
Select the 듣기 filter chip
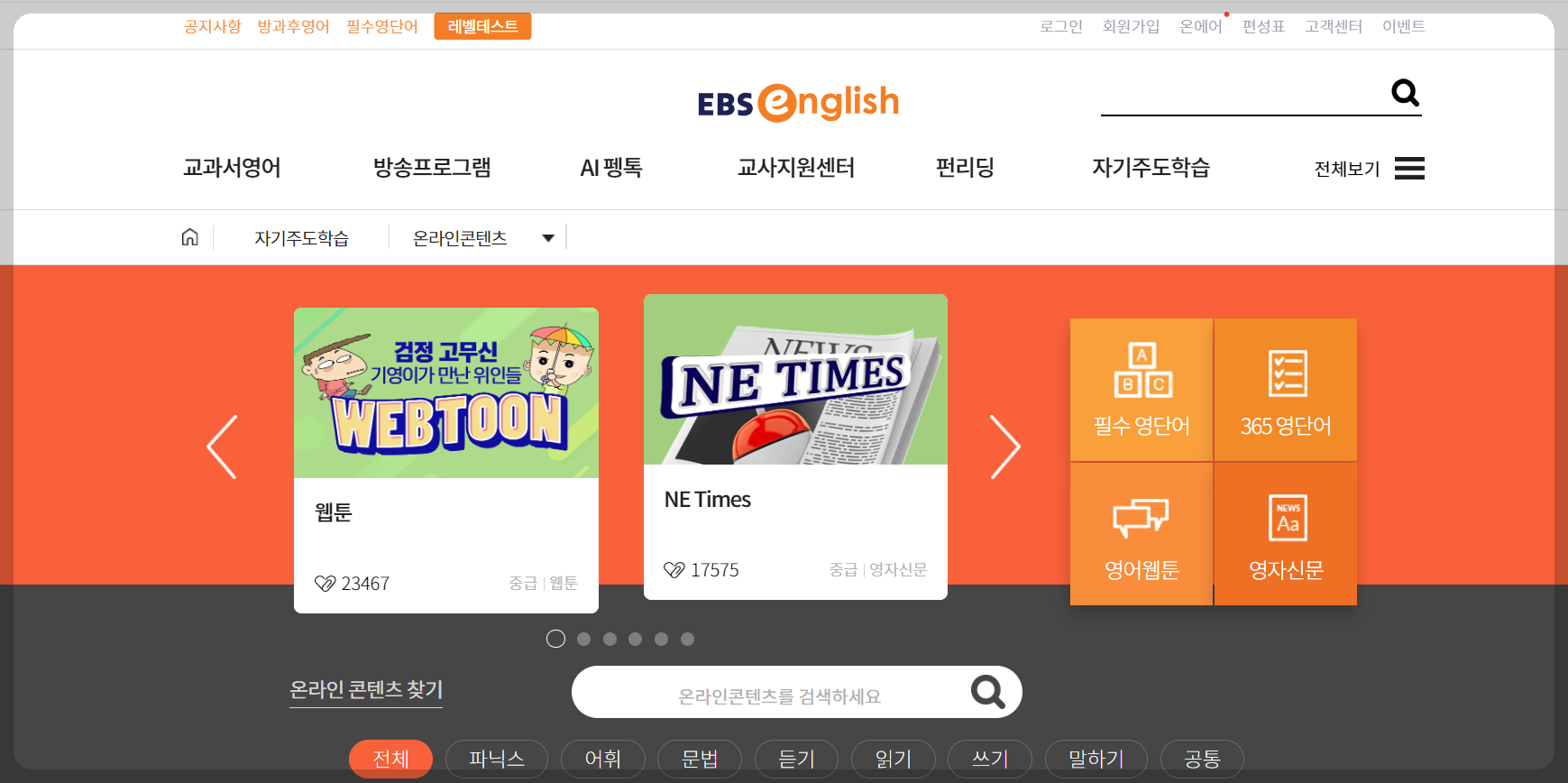pos(796,759)
